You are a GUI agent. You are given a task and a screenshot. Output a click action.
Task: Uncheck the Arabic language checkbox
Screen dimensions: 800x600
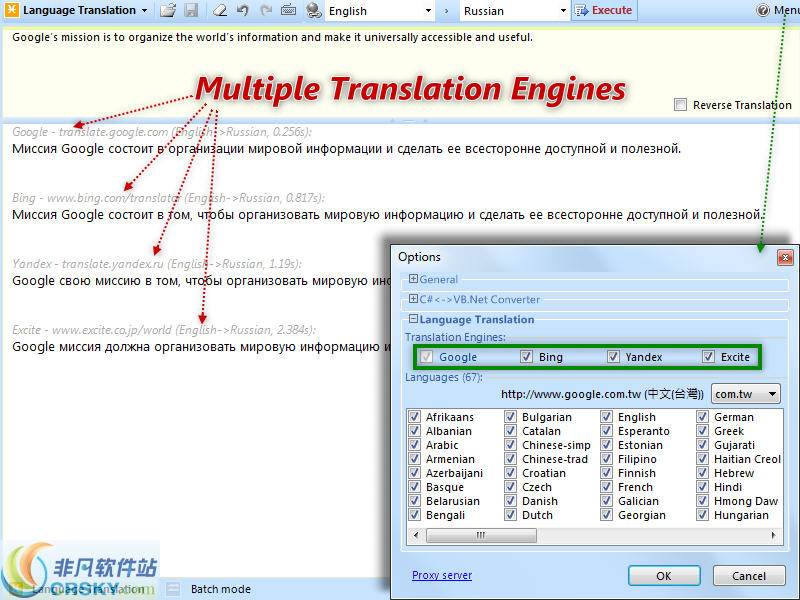(414, 444)
